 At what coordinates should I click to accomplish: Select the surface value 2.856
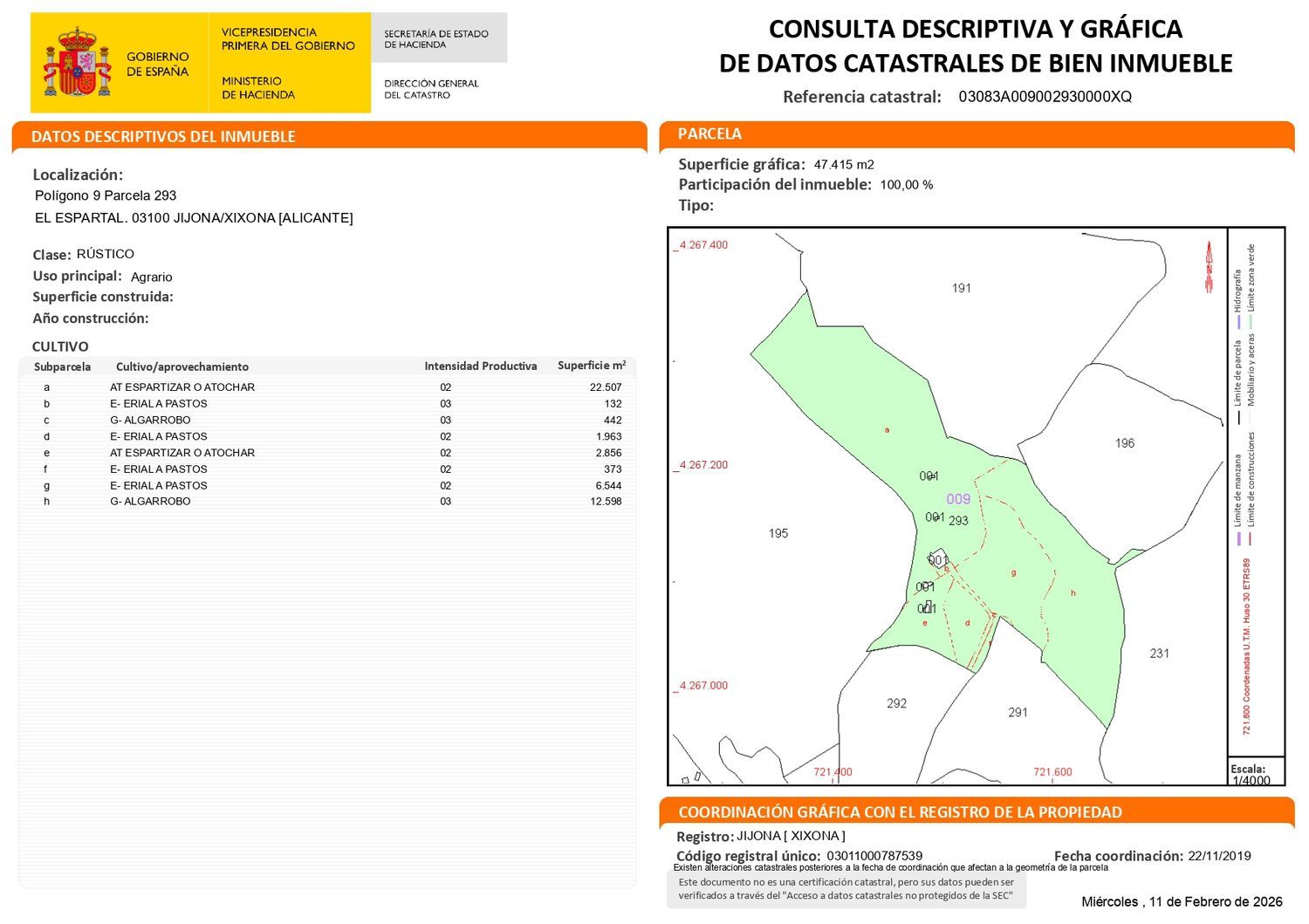609,453
